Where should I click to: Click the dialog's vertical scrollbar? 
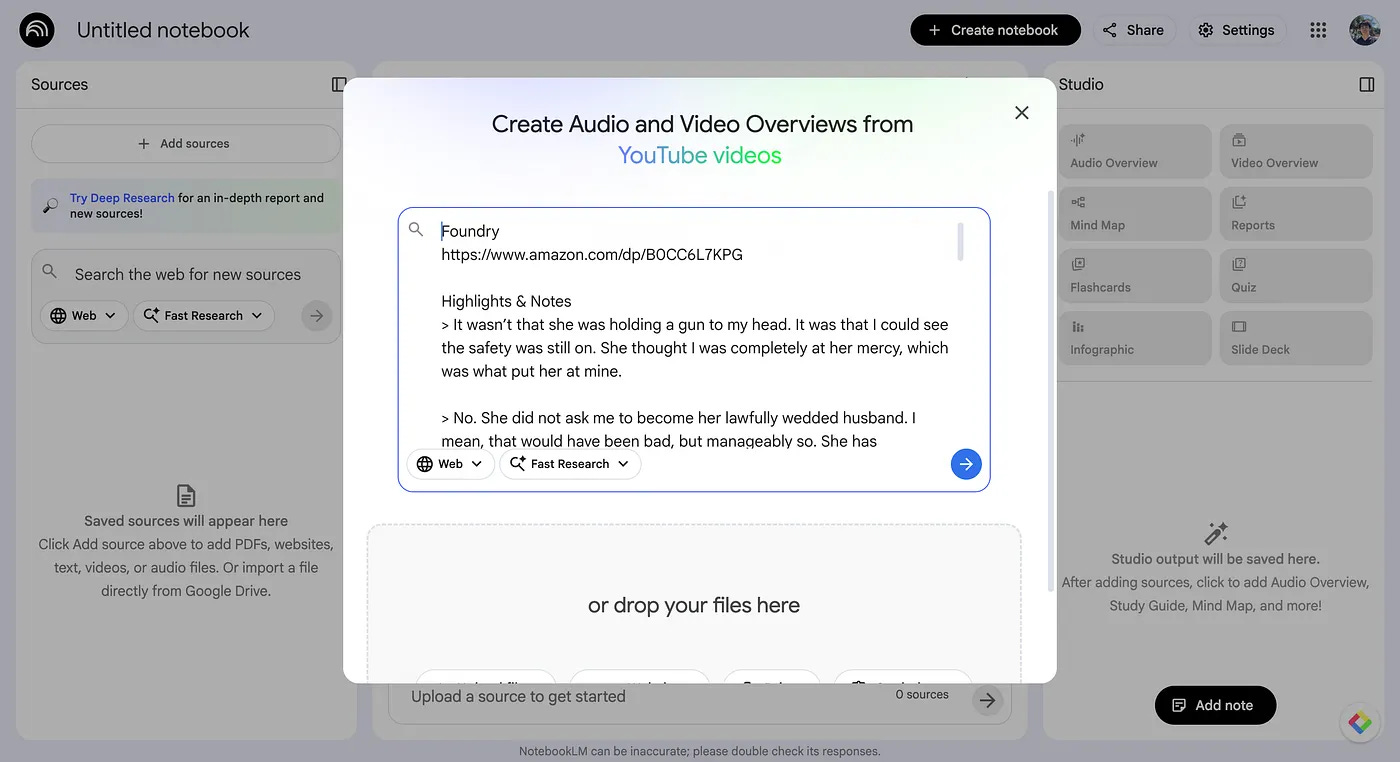(x=1049, y=390)
